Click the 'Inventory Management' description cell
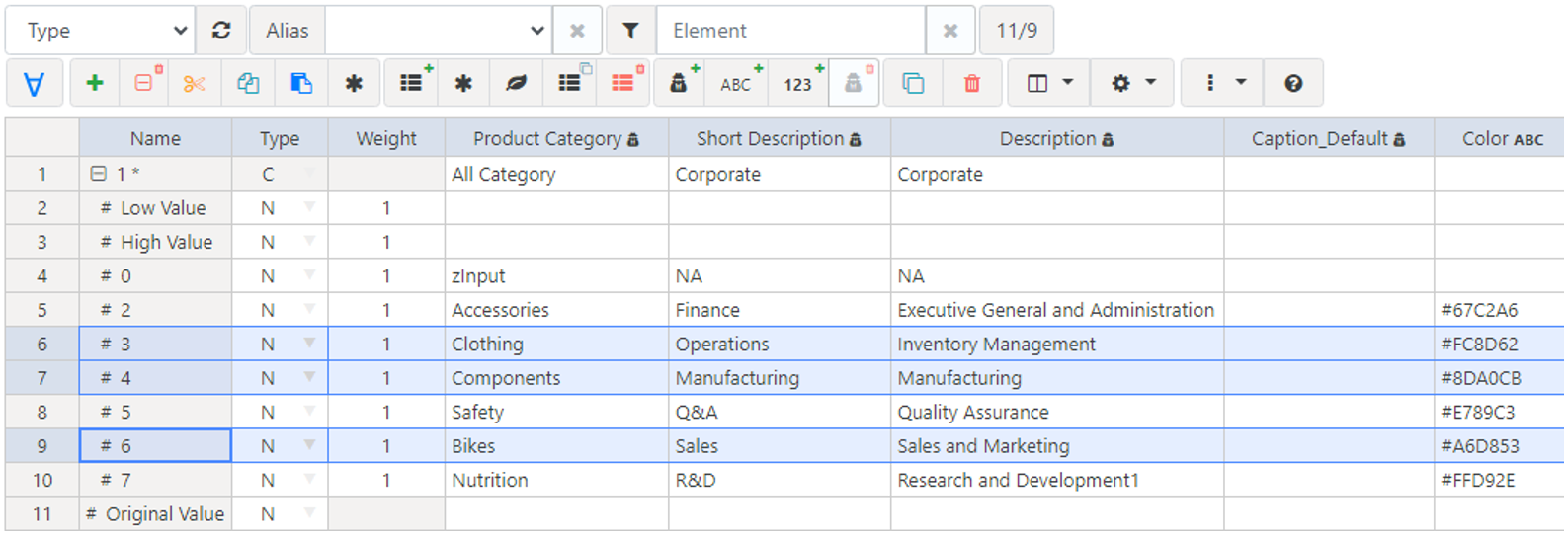Viewport: 1568px width, 537px height. click(1057, 344)
